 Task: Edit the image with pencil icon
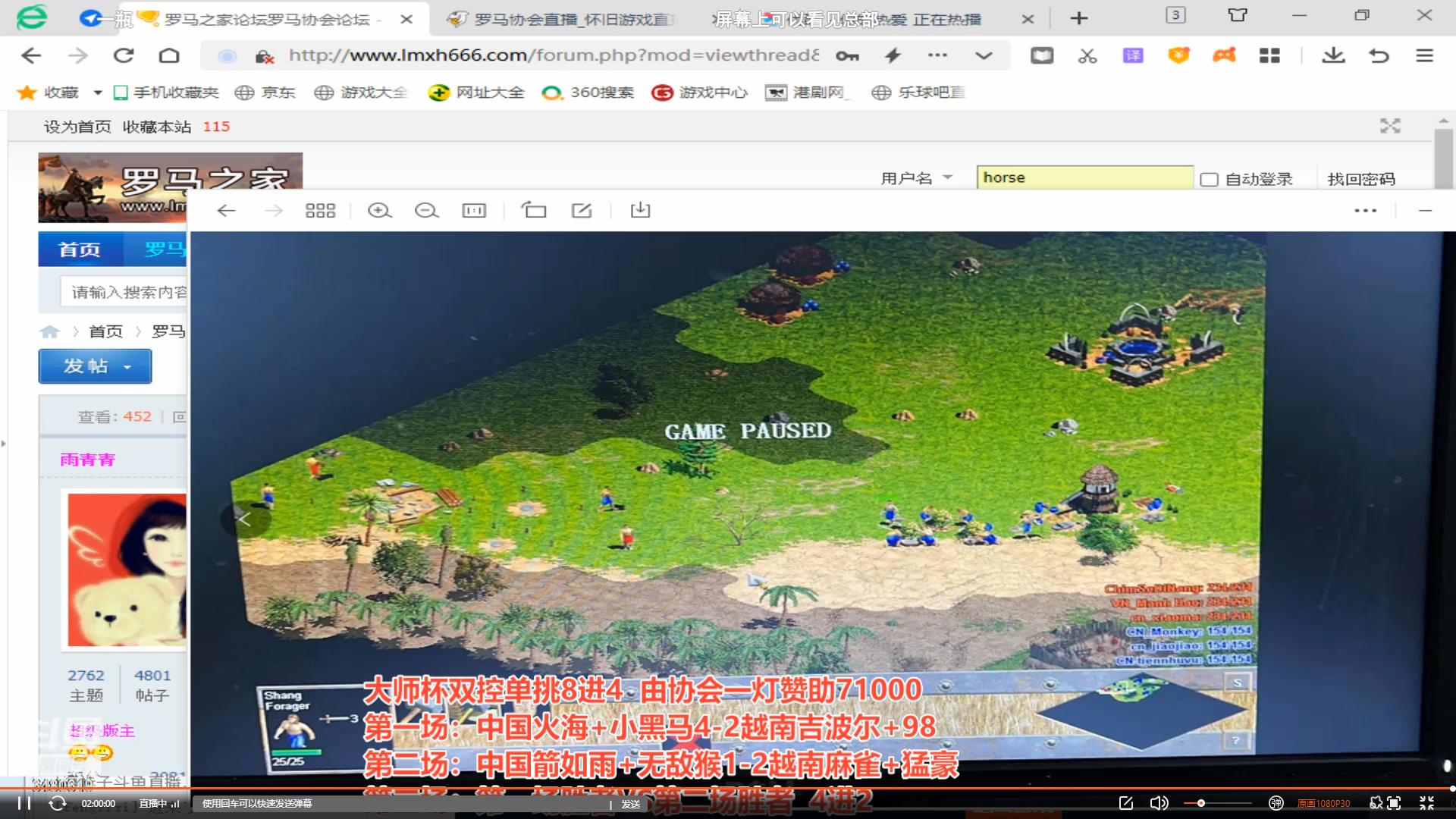(582, 210)
